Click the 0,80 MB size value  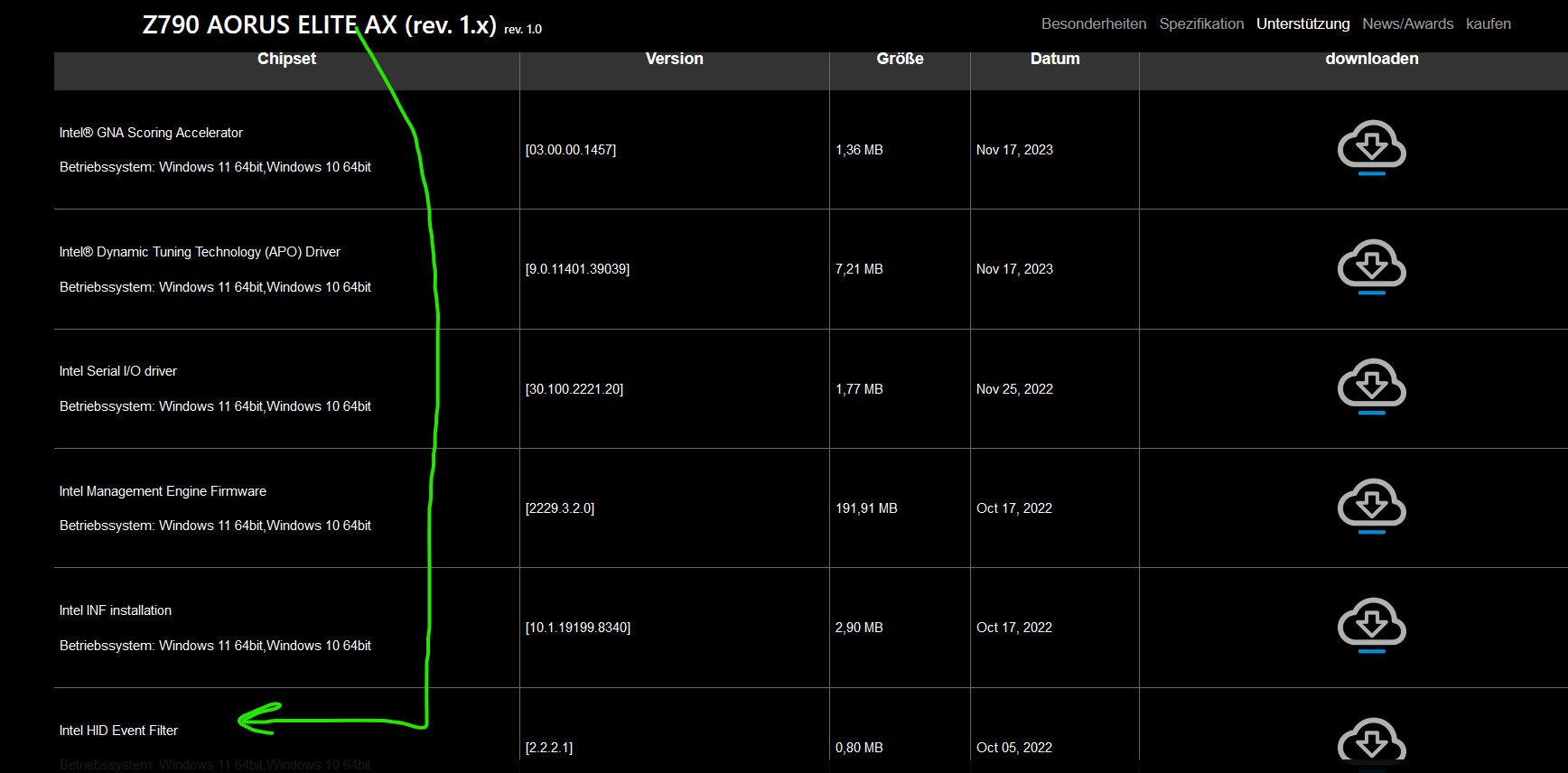click(x=859, y=748)
